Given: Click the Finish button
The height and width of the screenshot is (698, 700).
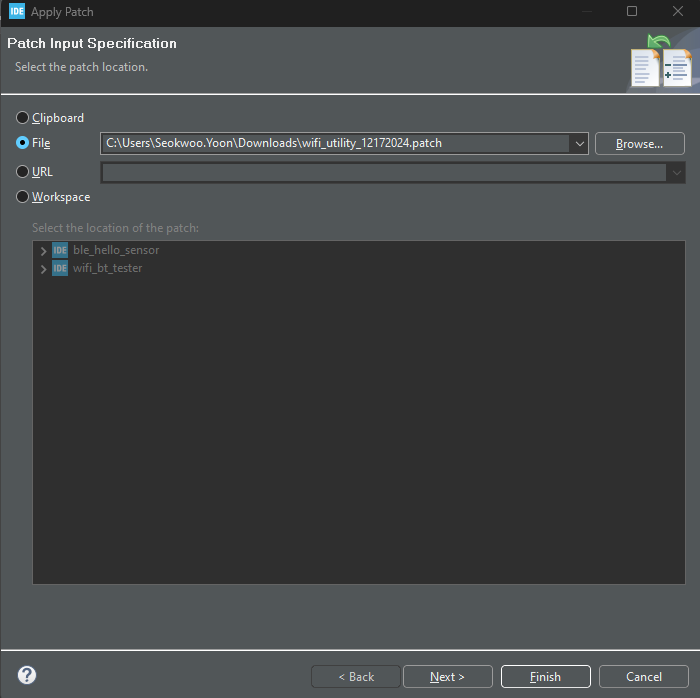Looking at the screenshot, I should pyautogui.click(x=546, y=677).
